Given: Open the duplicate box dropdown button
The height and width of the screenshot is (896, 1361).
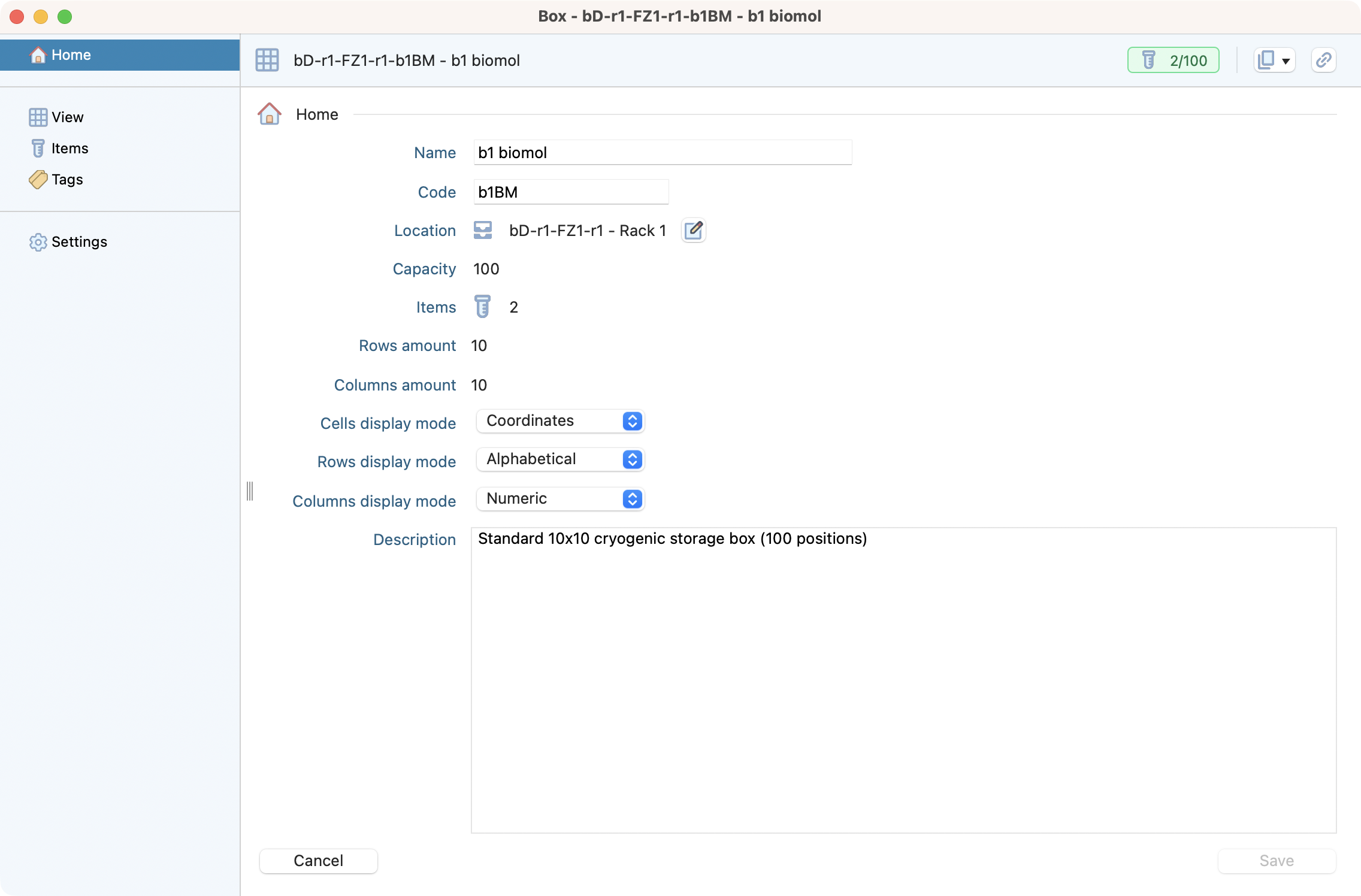Looking at the screenshot, I should click(x=1274, y=60).
